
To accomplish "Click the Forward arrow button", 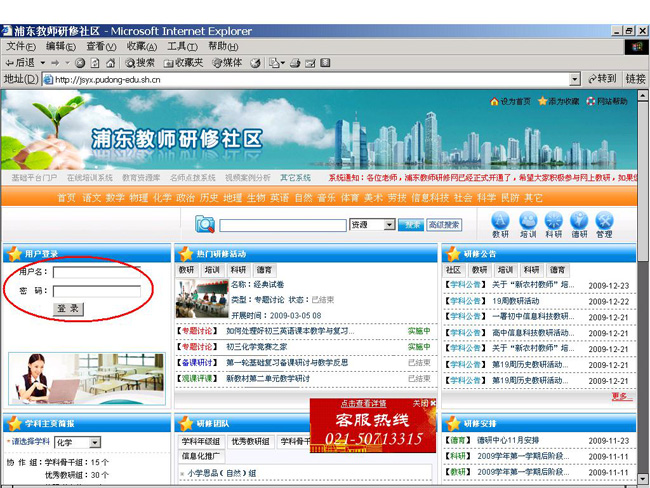I will [x=55, y=63].
